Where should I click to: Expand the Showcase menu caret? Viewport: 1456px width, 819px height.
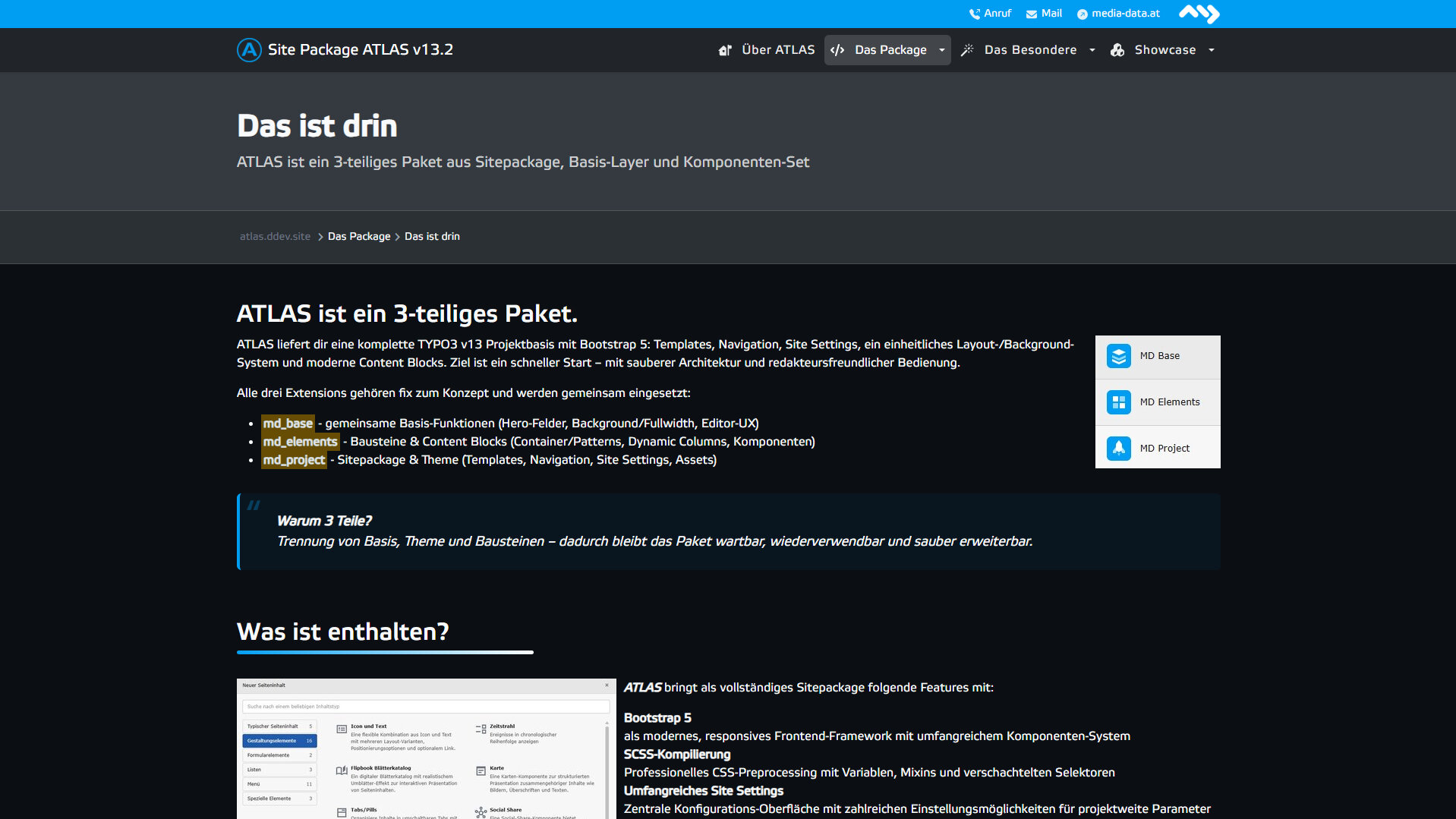(1212, 50)
